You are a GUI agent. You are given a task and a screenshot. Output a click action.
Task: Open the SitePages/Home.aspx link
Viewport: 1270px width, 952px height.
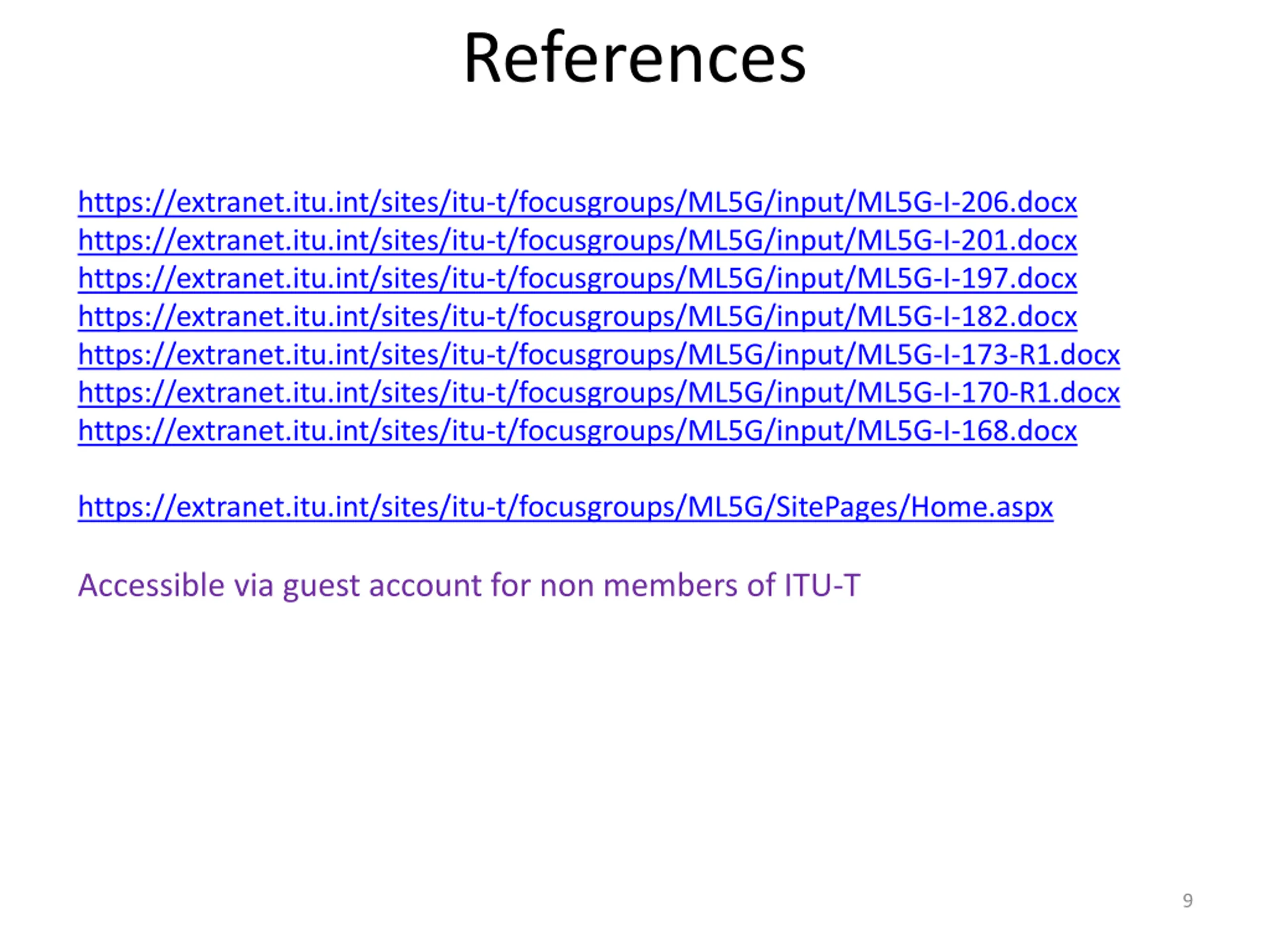pyautogui.click(x=566, y=507)
